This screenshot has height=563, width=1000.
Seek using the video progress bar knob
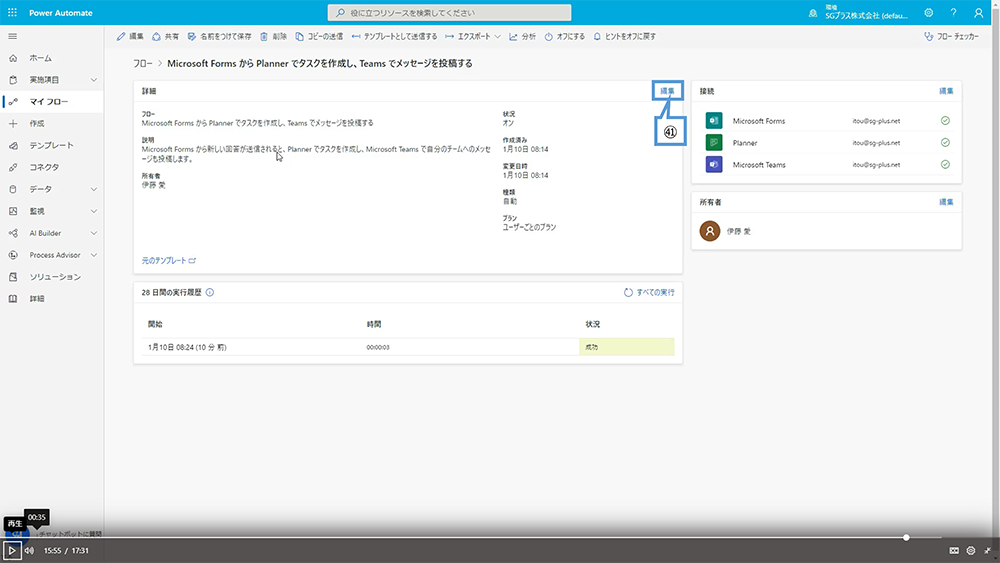click(906, 537)
